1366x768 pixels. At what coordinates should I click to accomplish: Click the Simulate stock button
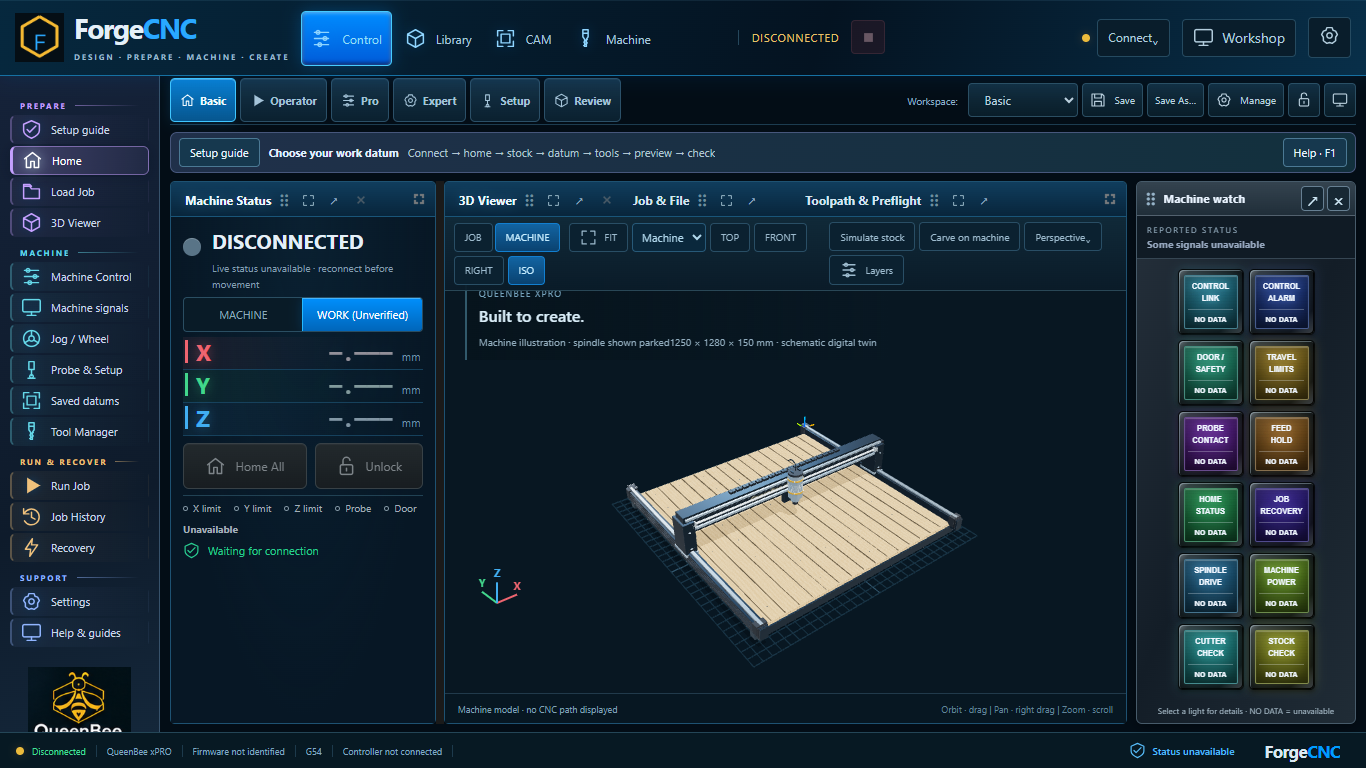pos(872,237)
